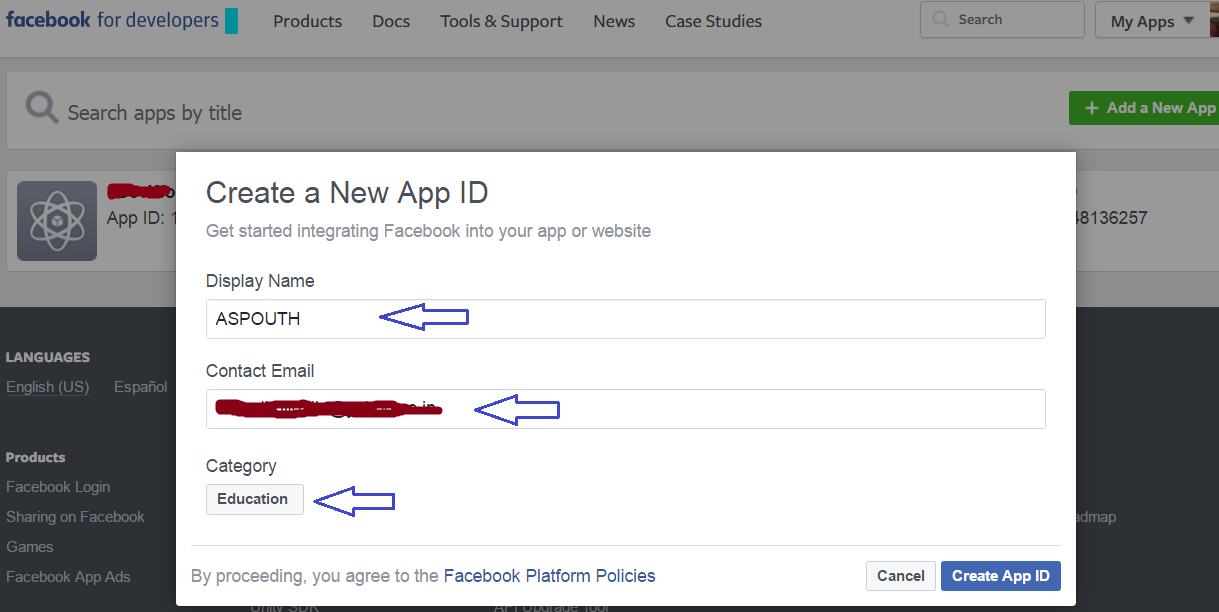Open the Tools & Support menu
Image resolution: width=1219 pixels, height=612 pixels.
click(500, 20)
